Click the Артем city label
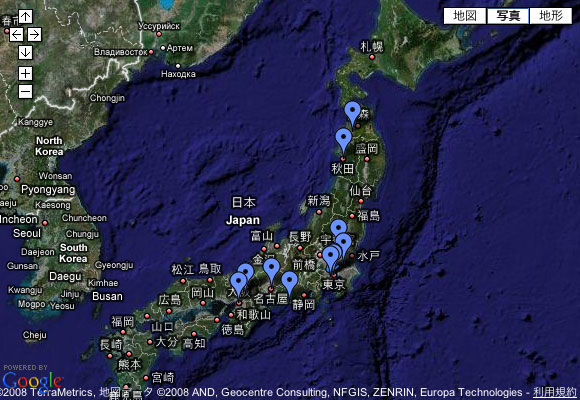Screen dimensions: 580x400 [180, 48]
